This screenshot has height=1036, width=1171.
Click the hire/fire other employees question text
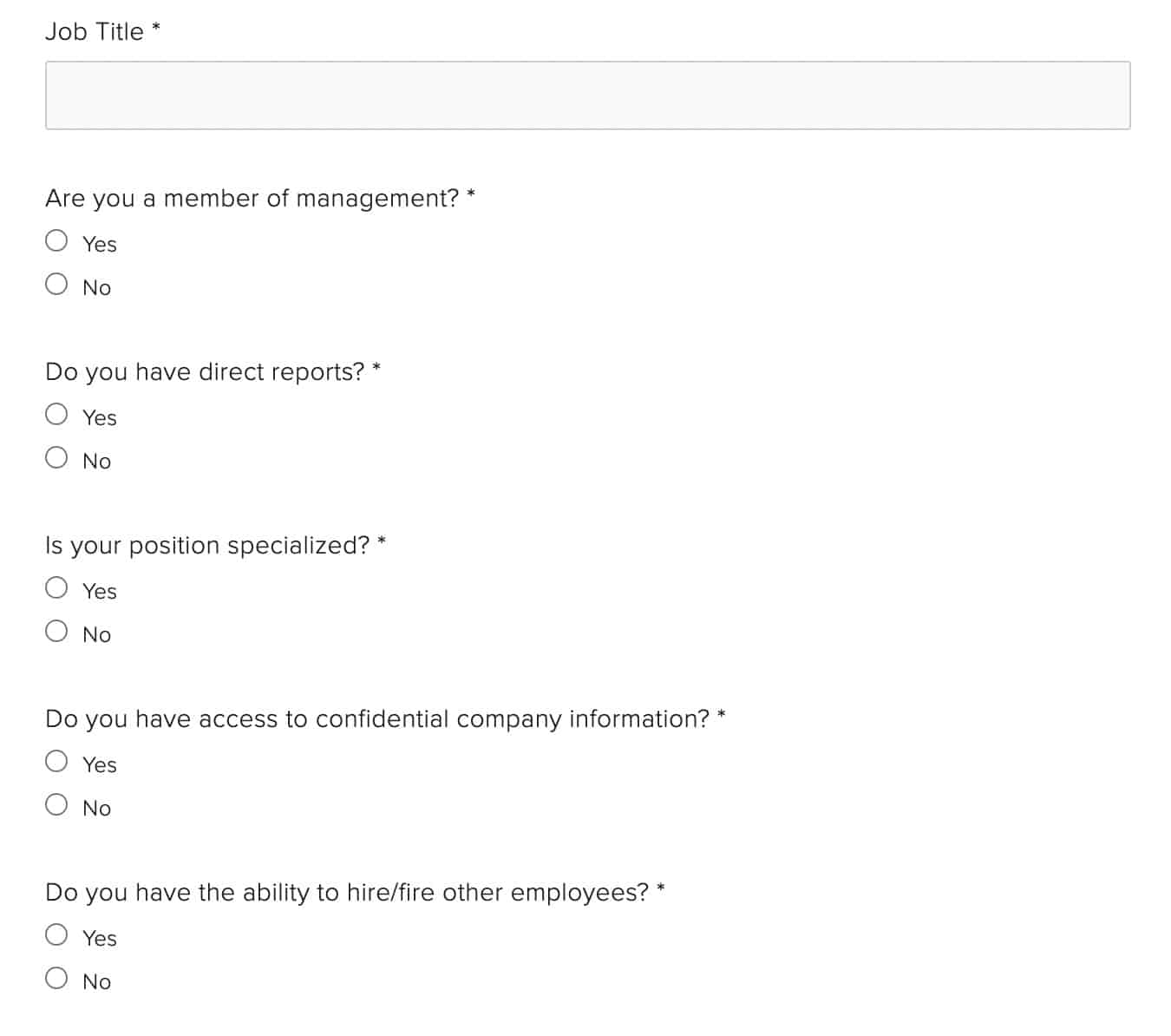click(347, 893)
